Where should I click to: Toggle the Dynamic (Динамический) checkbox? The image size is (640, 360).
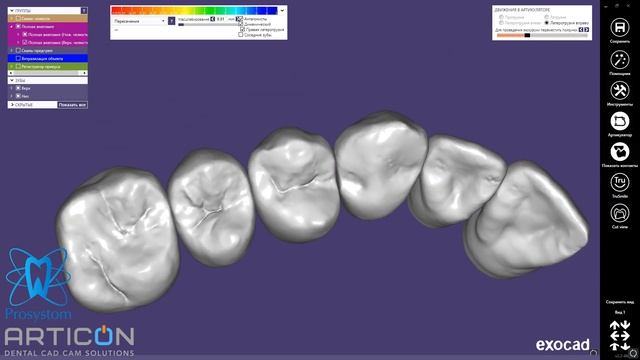[x=241, y=24]
